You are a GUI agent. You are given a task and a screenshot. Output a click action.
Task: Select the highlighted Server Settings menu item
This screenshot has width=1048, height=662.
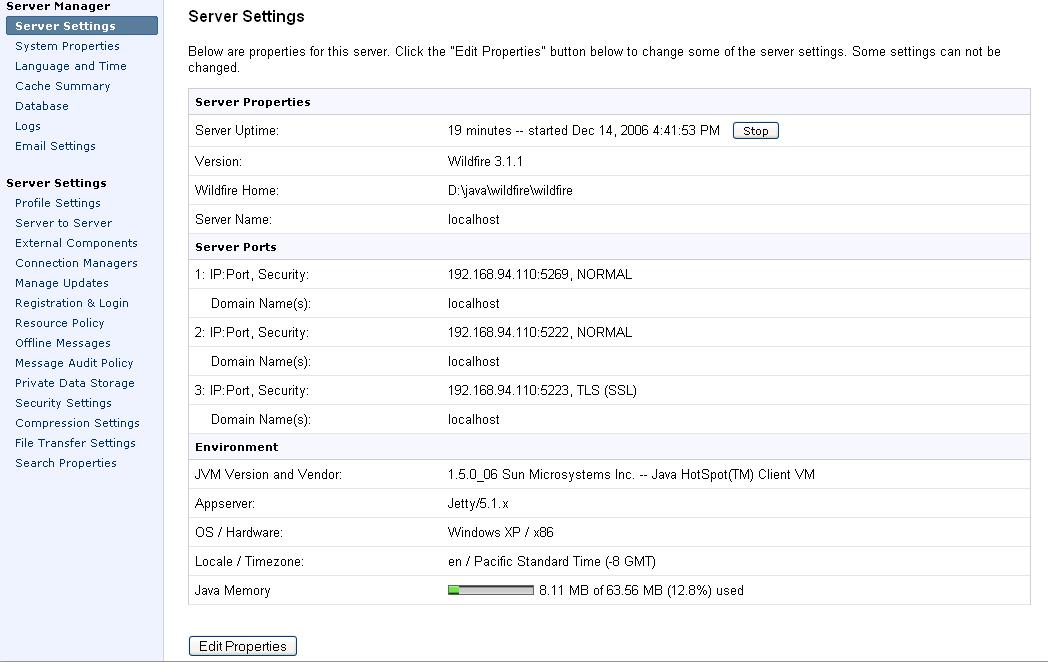click(65, 26)
